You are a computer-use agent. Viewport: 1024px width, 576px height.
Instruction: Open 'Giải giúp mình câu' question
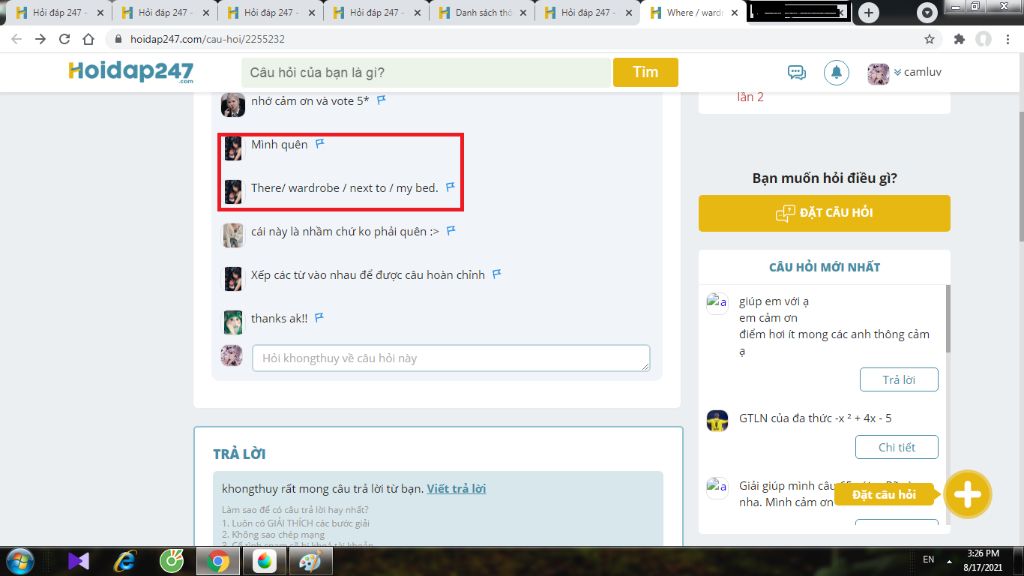coord(787,494)
